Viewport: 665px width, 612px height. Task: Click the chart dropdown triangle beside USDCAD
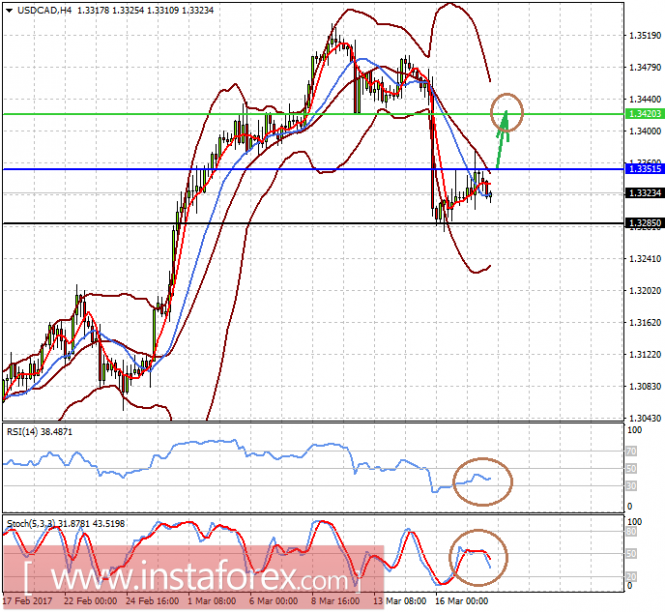pos(9,11)
